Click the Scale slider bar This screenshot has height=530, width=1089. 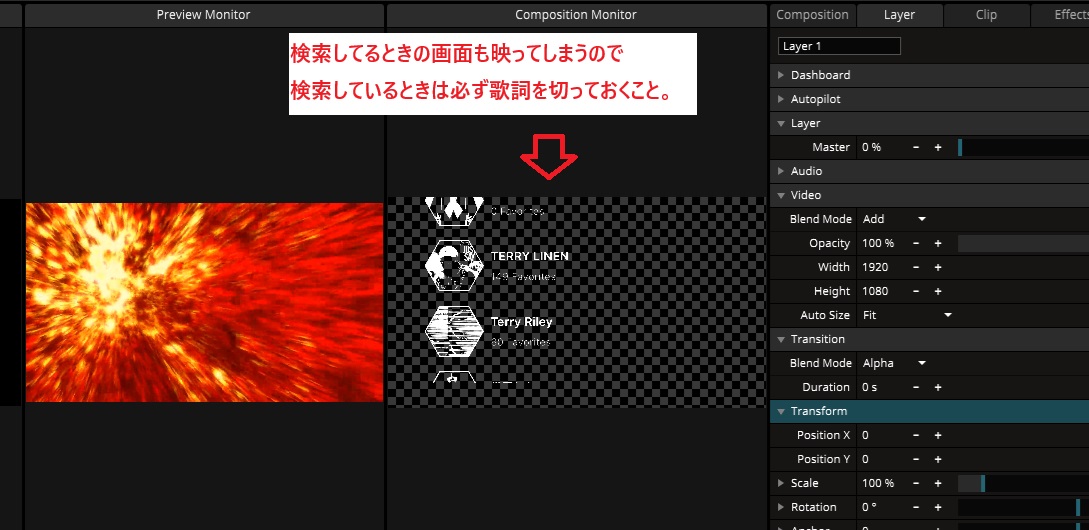click(x=1023, y=483)
